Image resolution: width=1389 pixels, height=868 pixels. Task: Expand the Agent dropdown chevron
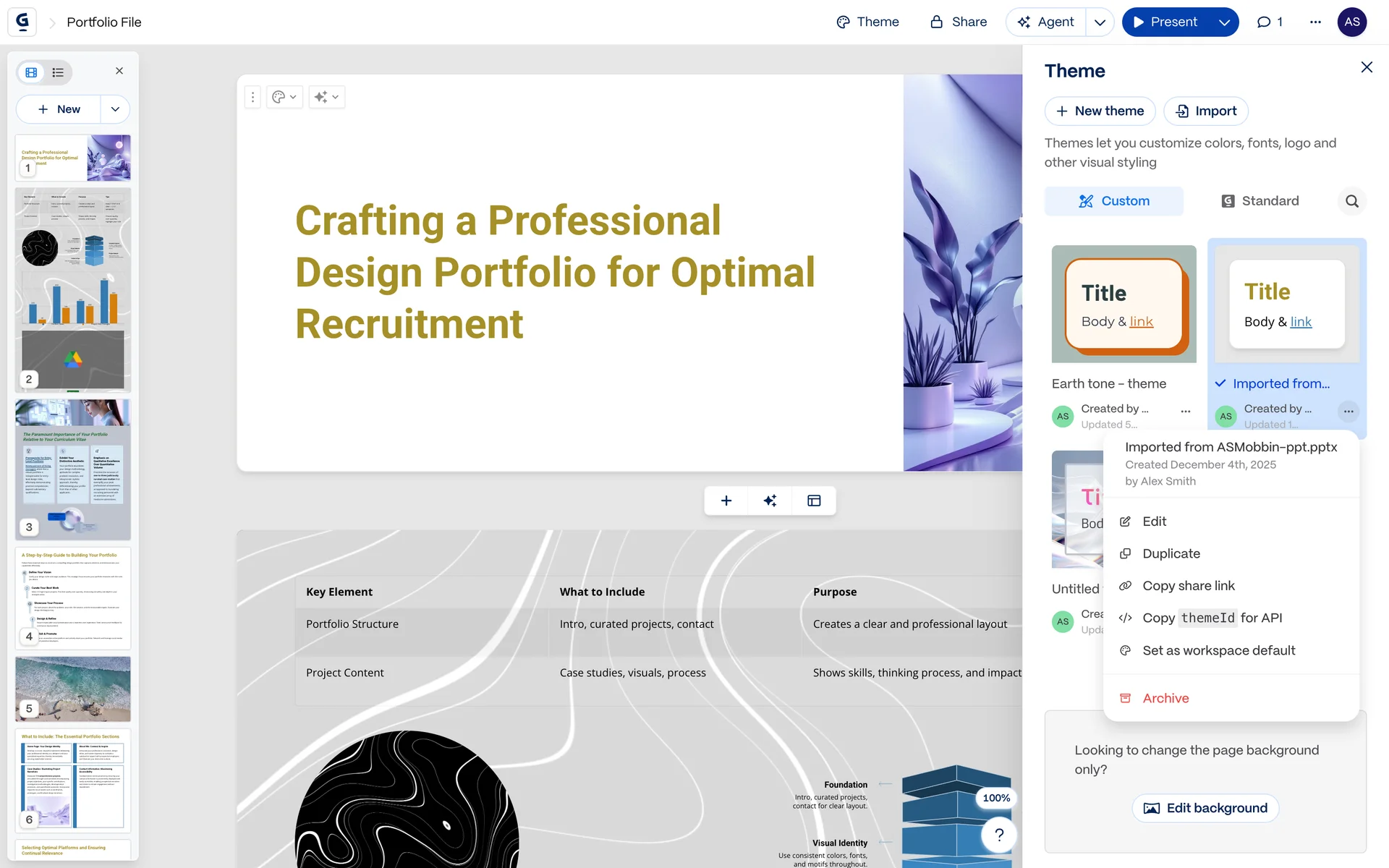[x=1100, y=22]
